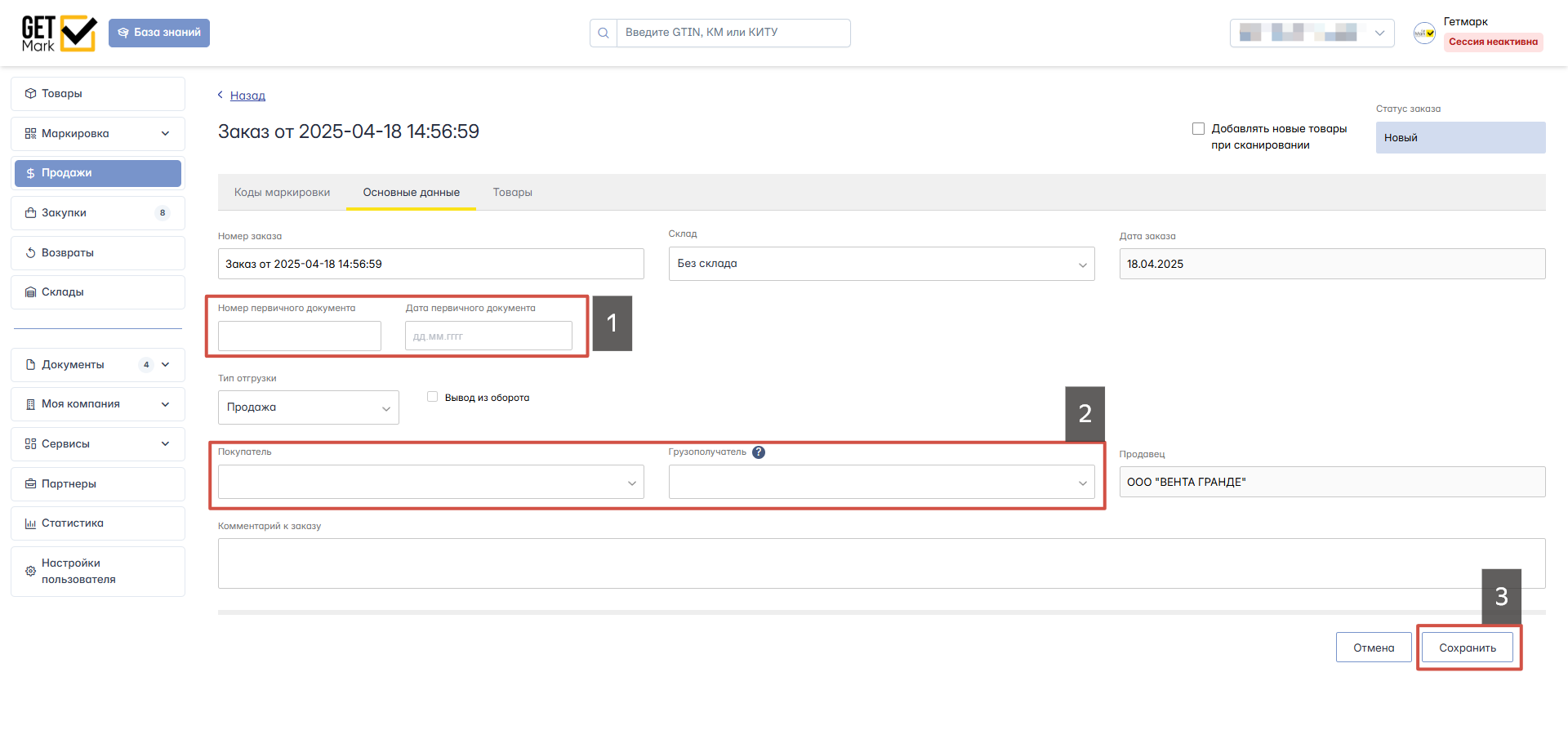Click the Сессия неактивна badge

[x=1493, y=42]
